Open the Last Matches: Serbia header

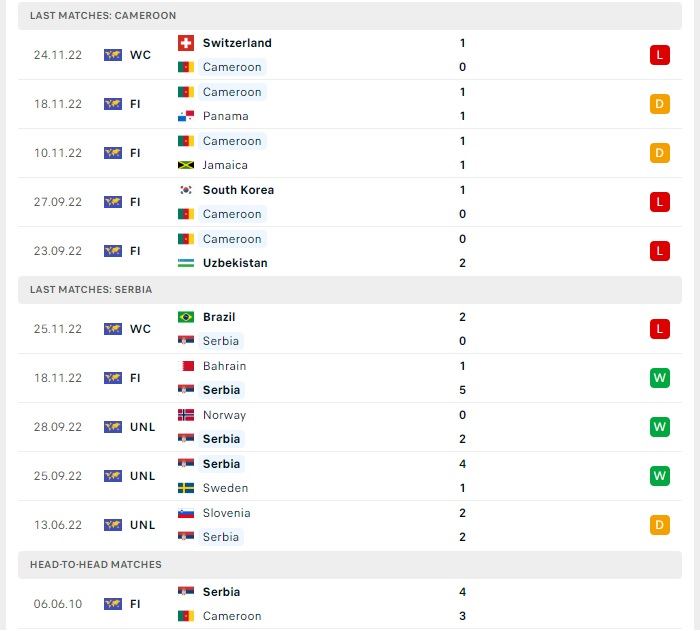350,290
